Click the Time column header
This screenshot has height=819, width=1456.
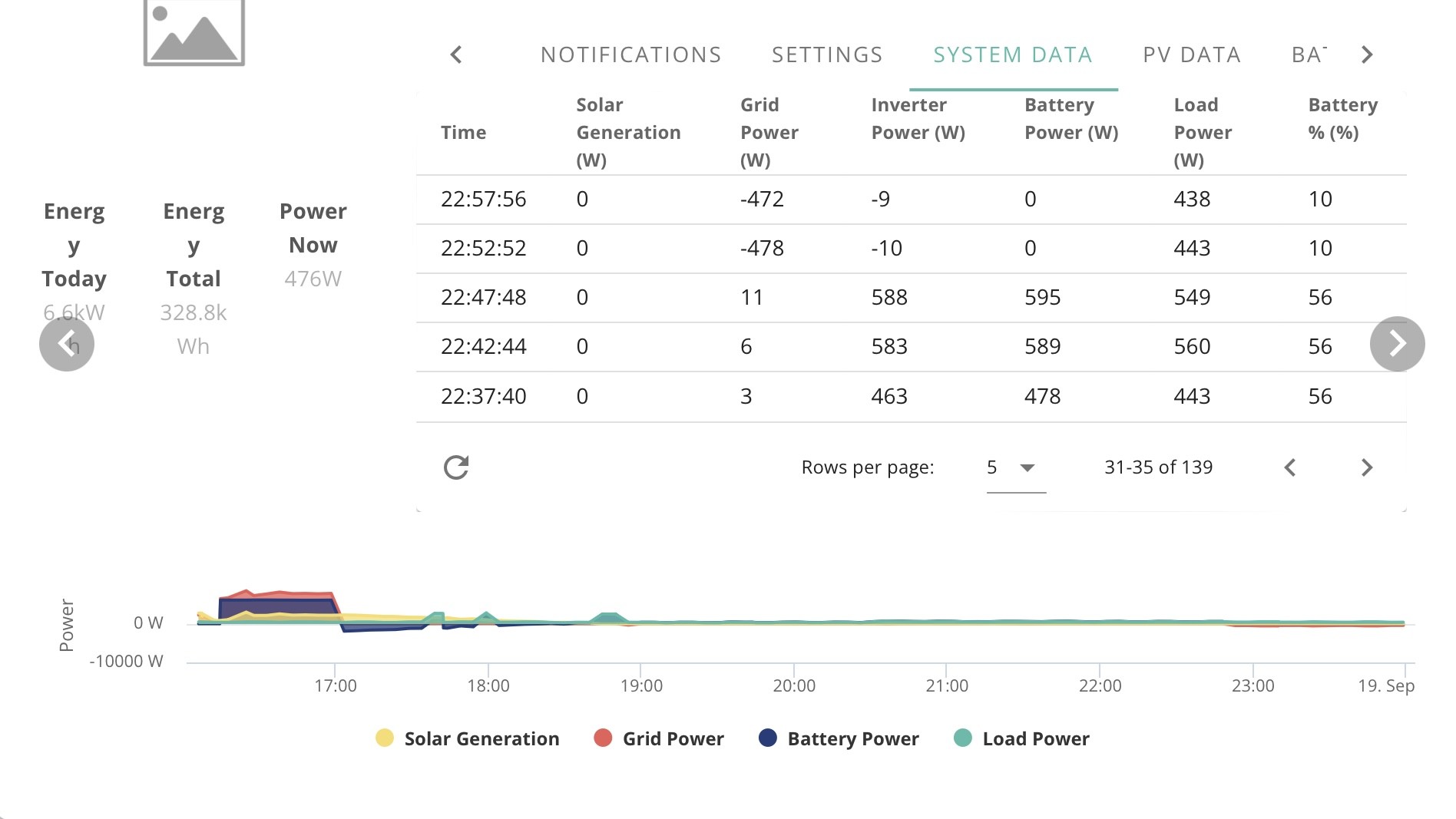(463, 132)
